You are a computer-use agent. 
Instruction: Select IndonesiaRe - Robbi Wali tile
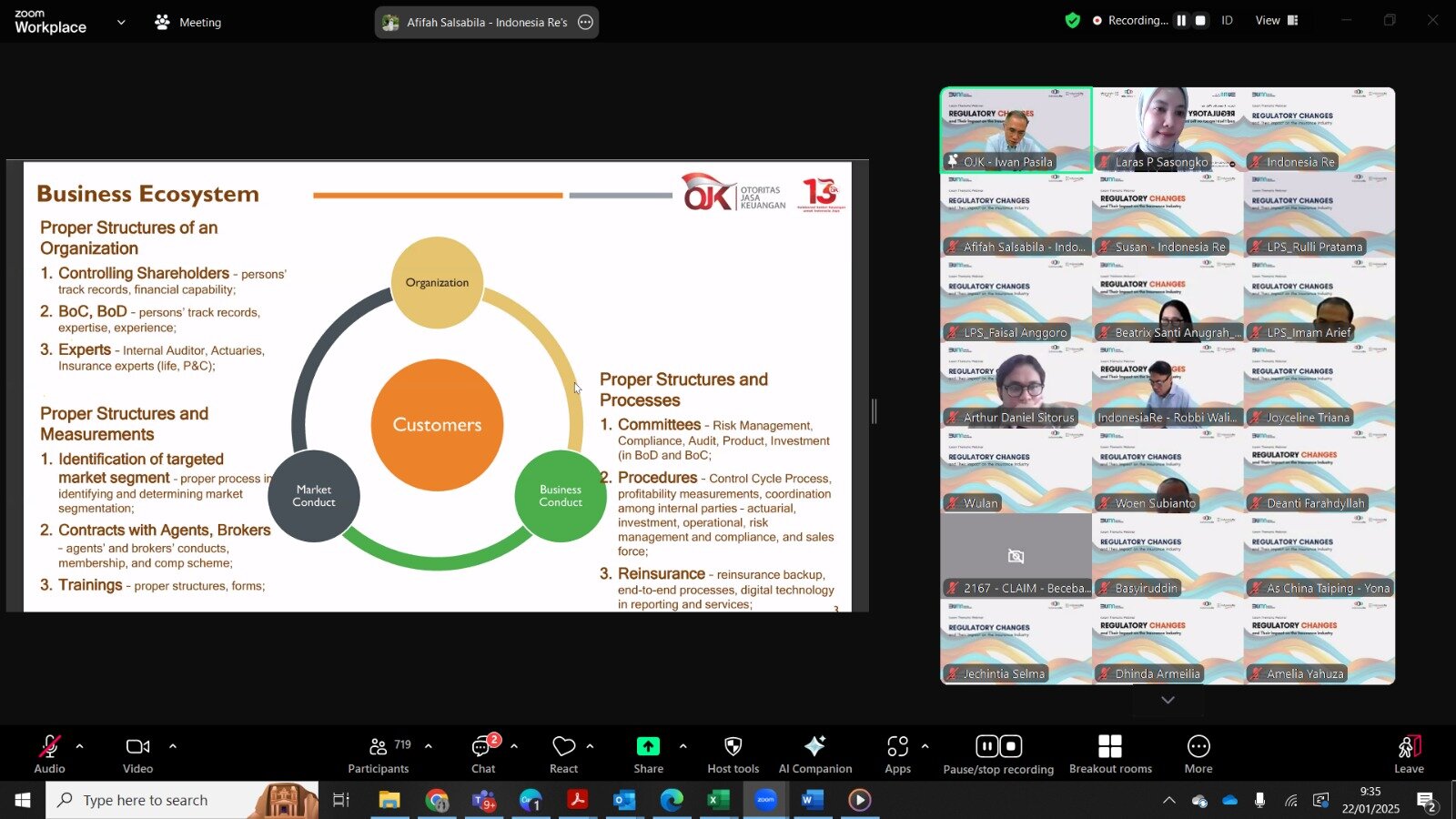click(x=1168, y=386)
